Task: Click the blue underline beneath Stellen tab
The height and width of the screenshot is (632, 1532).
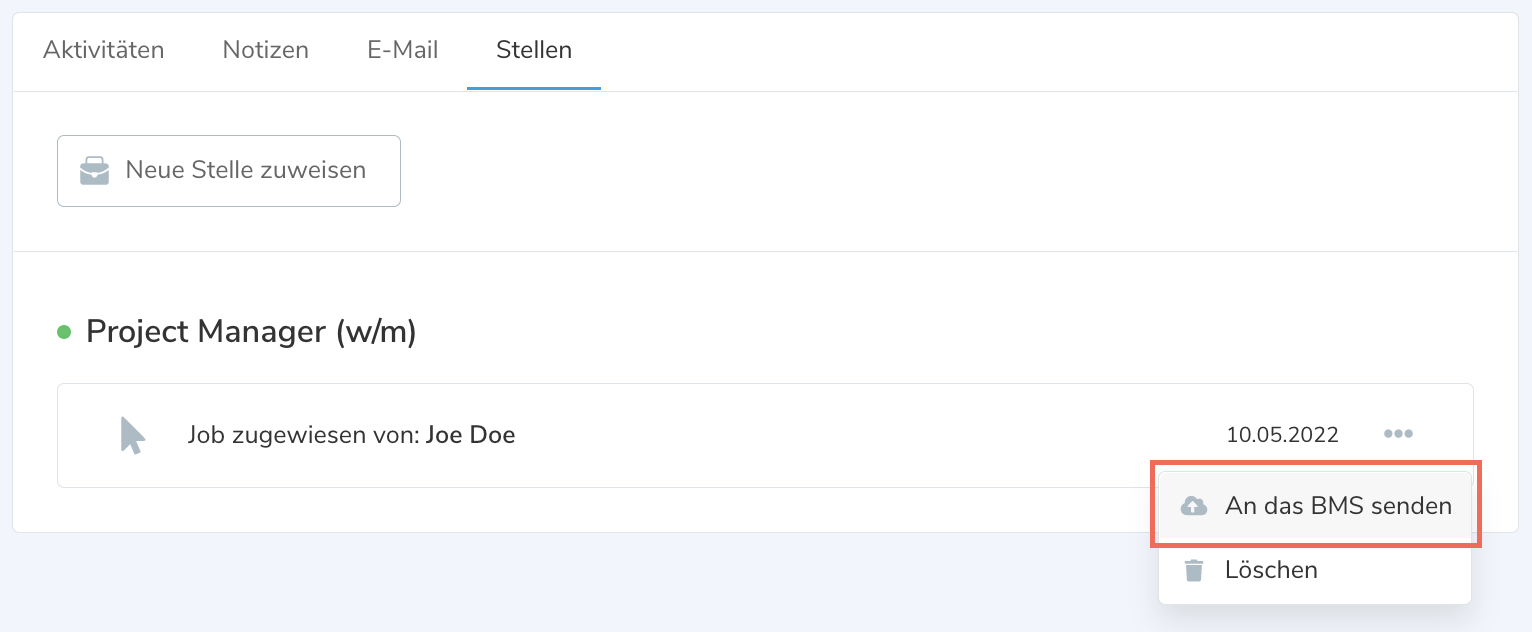Action: pos(534,88)
